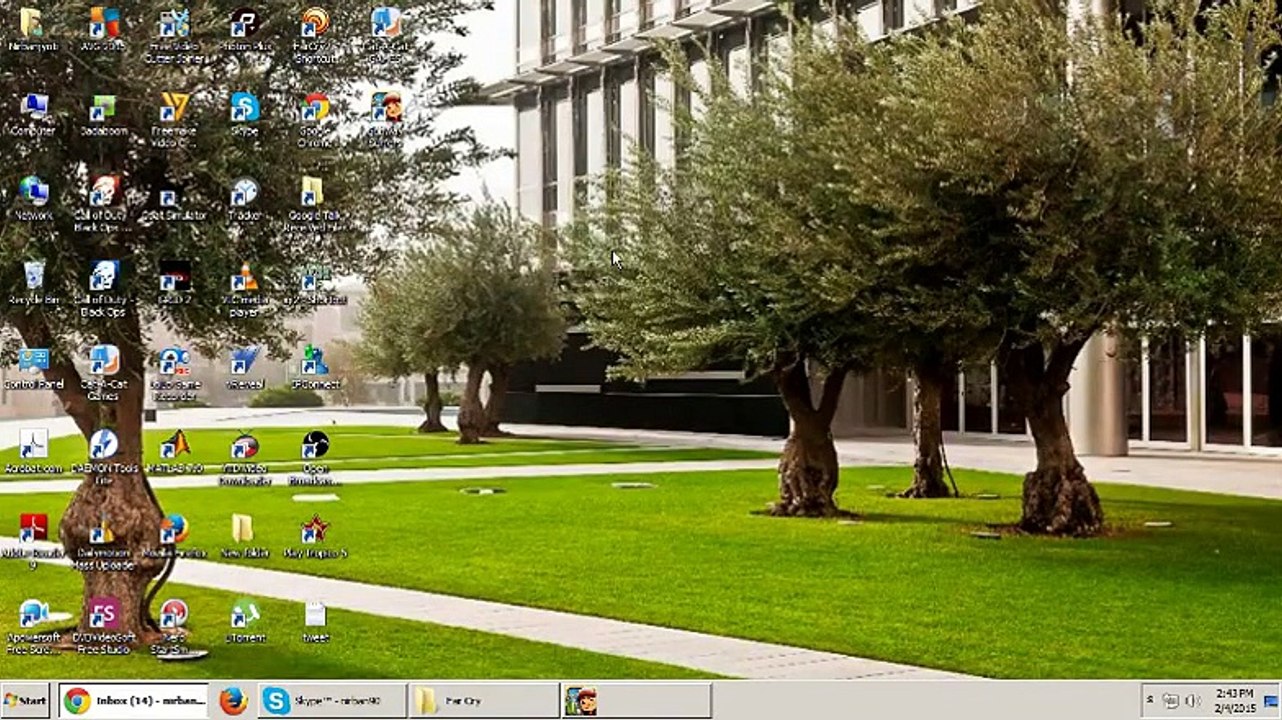Click the volume icon in system tray
1282x720 pixels.
pos(1192,701)
